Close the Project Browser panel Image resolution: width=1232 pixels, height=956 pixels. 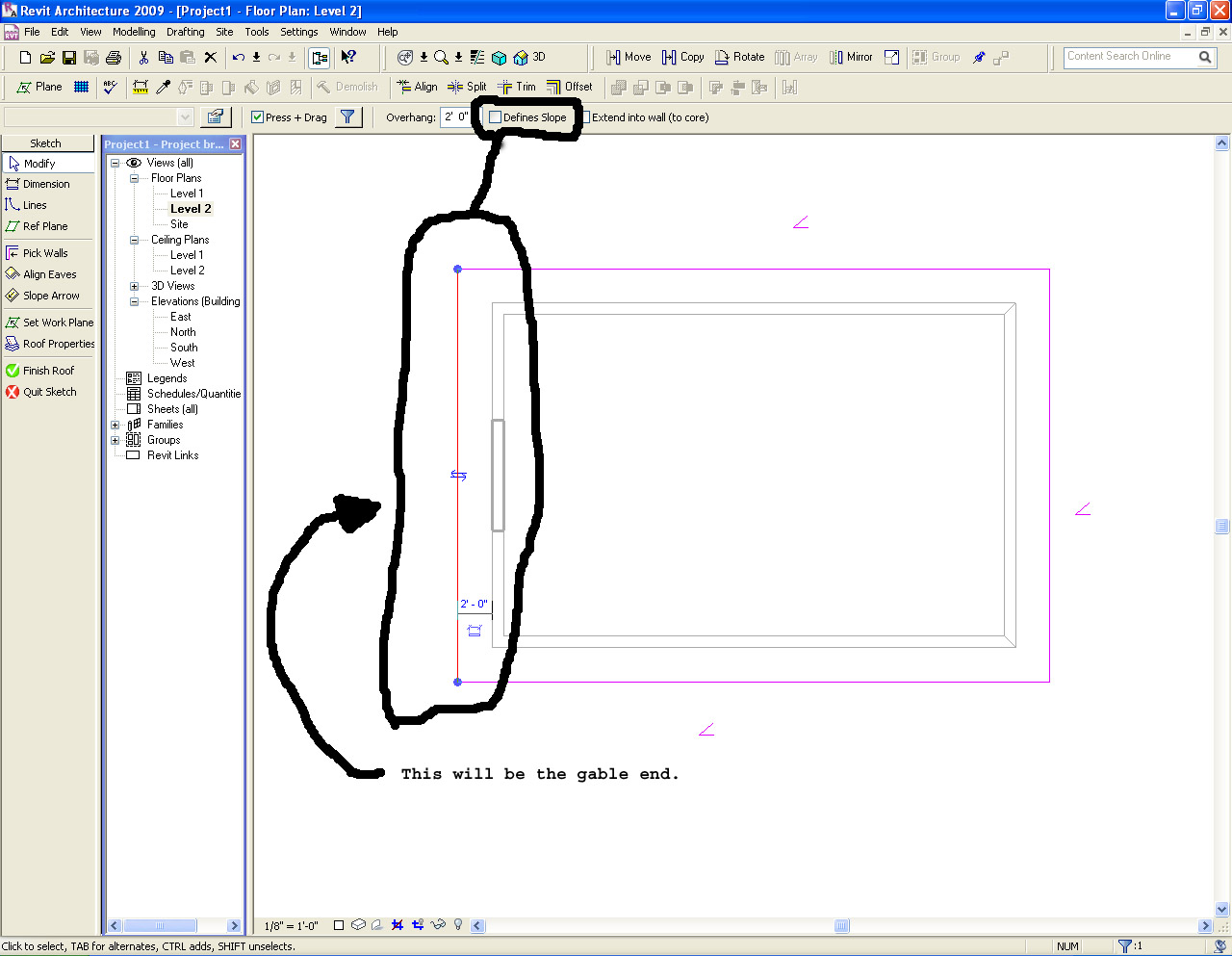[x=236, y=144]
